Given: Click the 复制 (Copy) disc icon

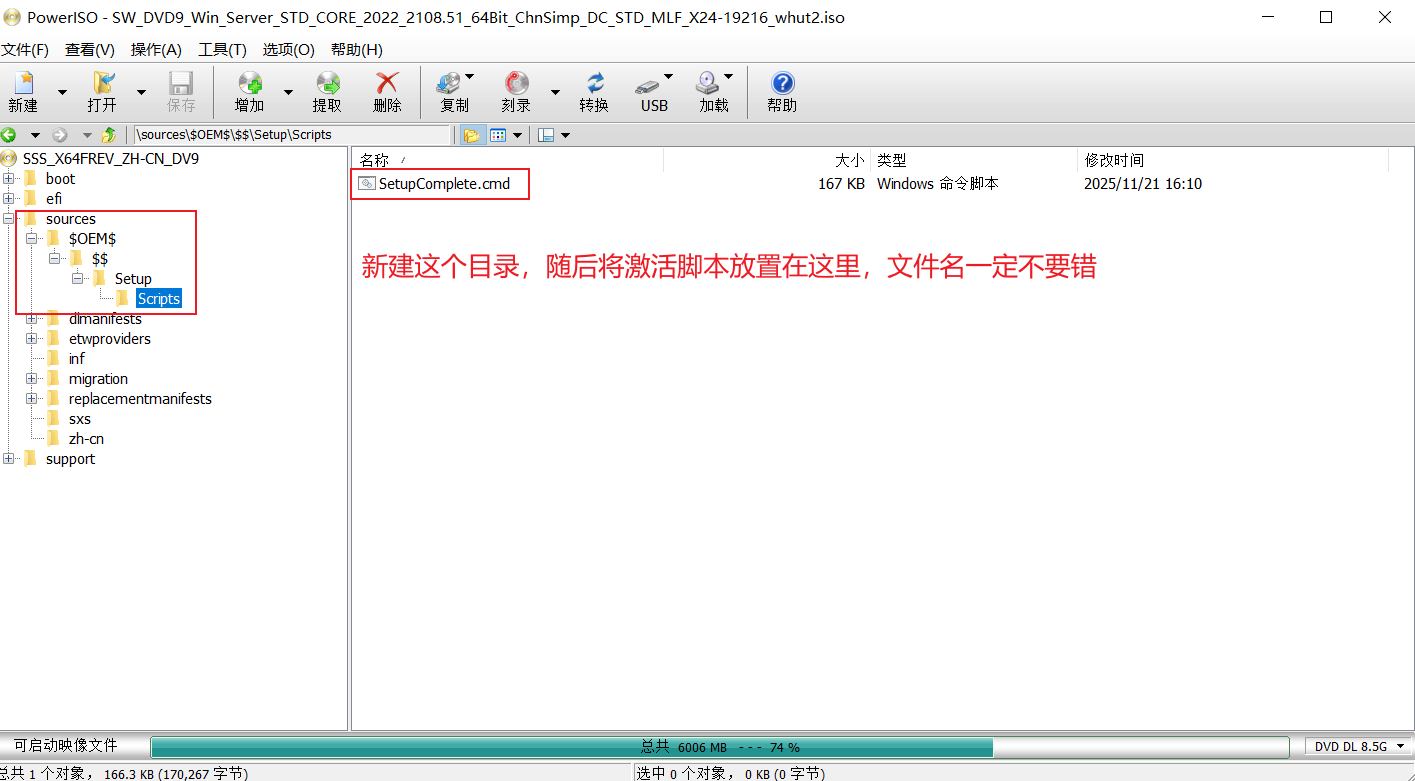Looking at the screenshot, I should [x=449, y=83].
